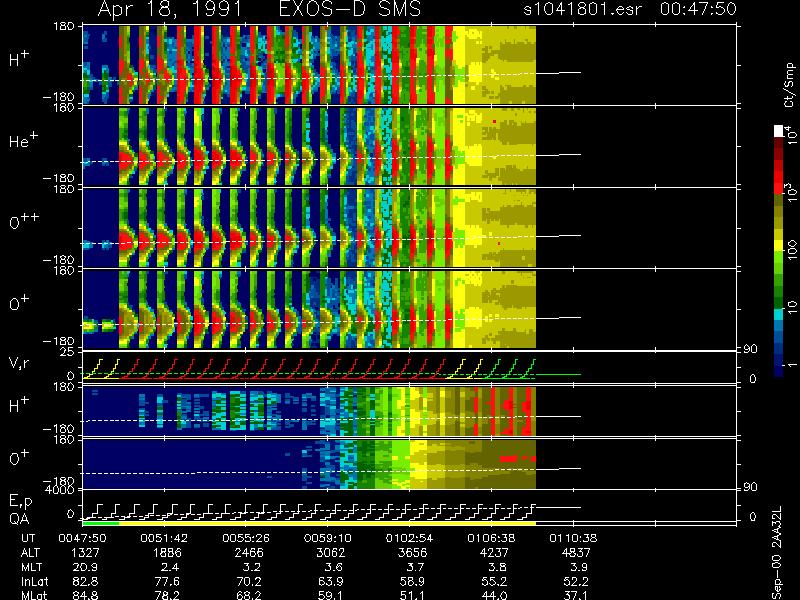Click the MLT row label

click(32, 567)
